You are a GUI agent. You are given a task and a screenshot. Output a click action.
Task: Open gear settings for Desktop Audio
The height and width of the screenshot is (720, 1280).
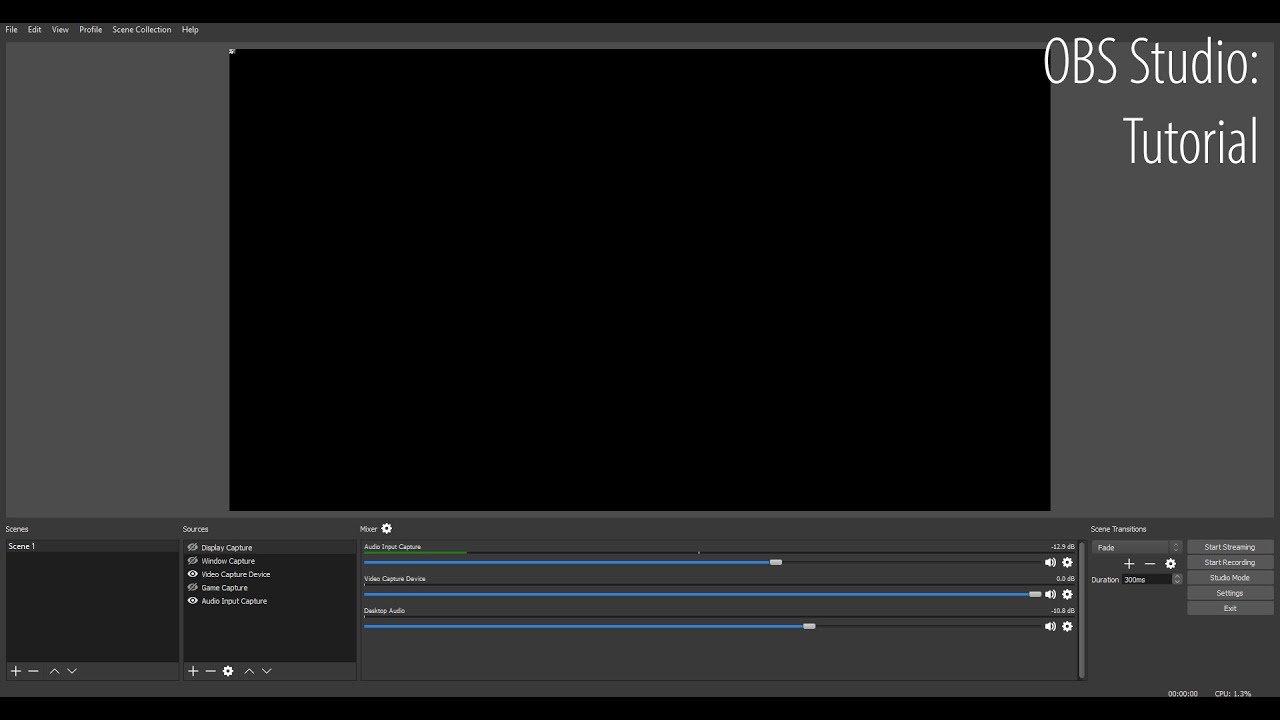[x=1067, y=626]
